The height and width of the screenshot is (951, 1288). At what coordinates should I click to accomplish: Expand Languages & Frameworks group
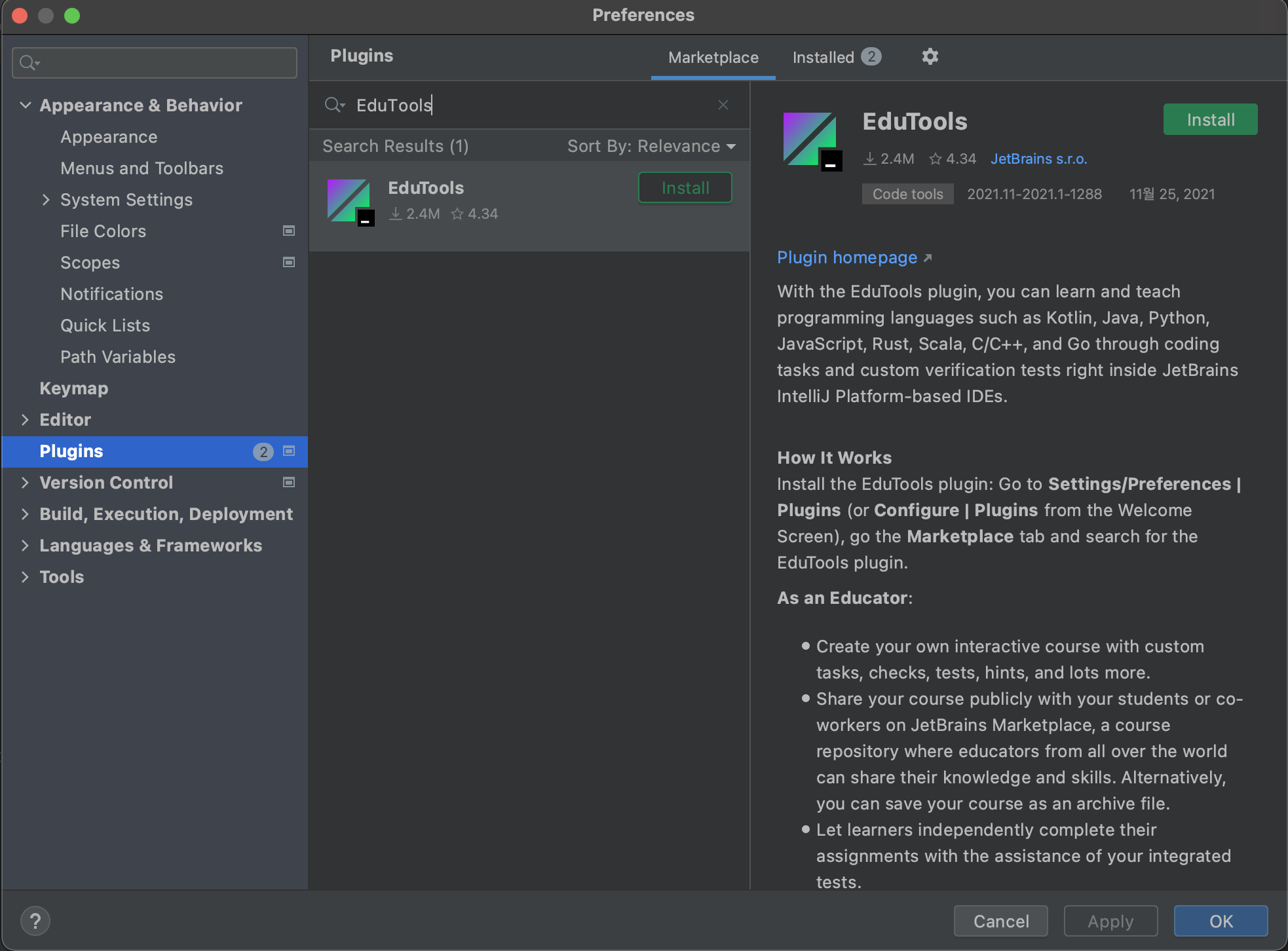coord(26,546)
